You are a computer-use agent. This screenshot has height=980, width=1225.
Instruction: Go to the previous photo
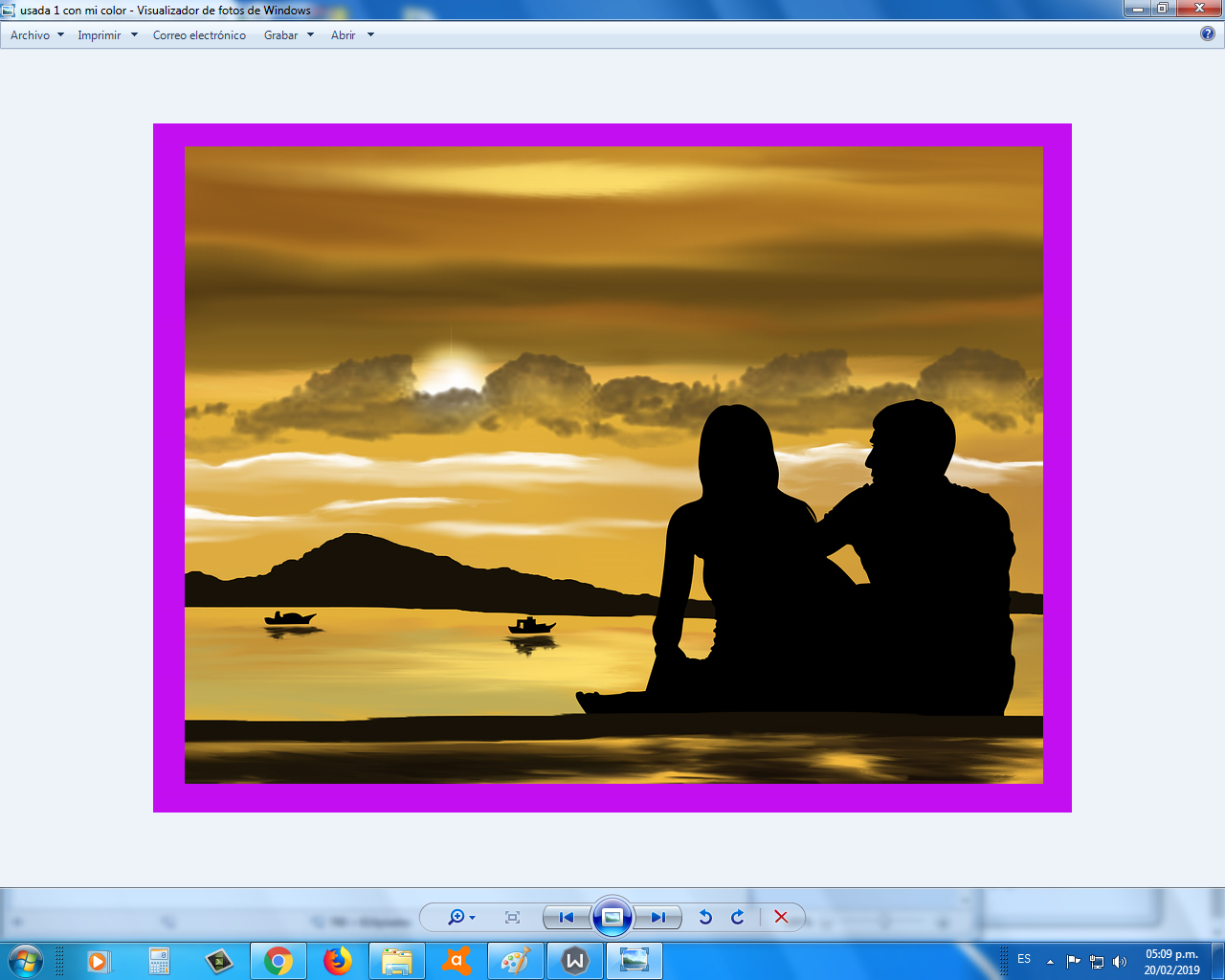click(x=567, y=917)
